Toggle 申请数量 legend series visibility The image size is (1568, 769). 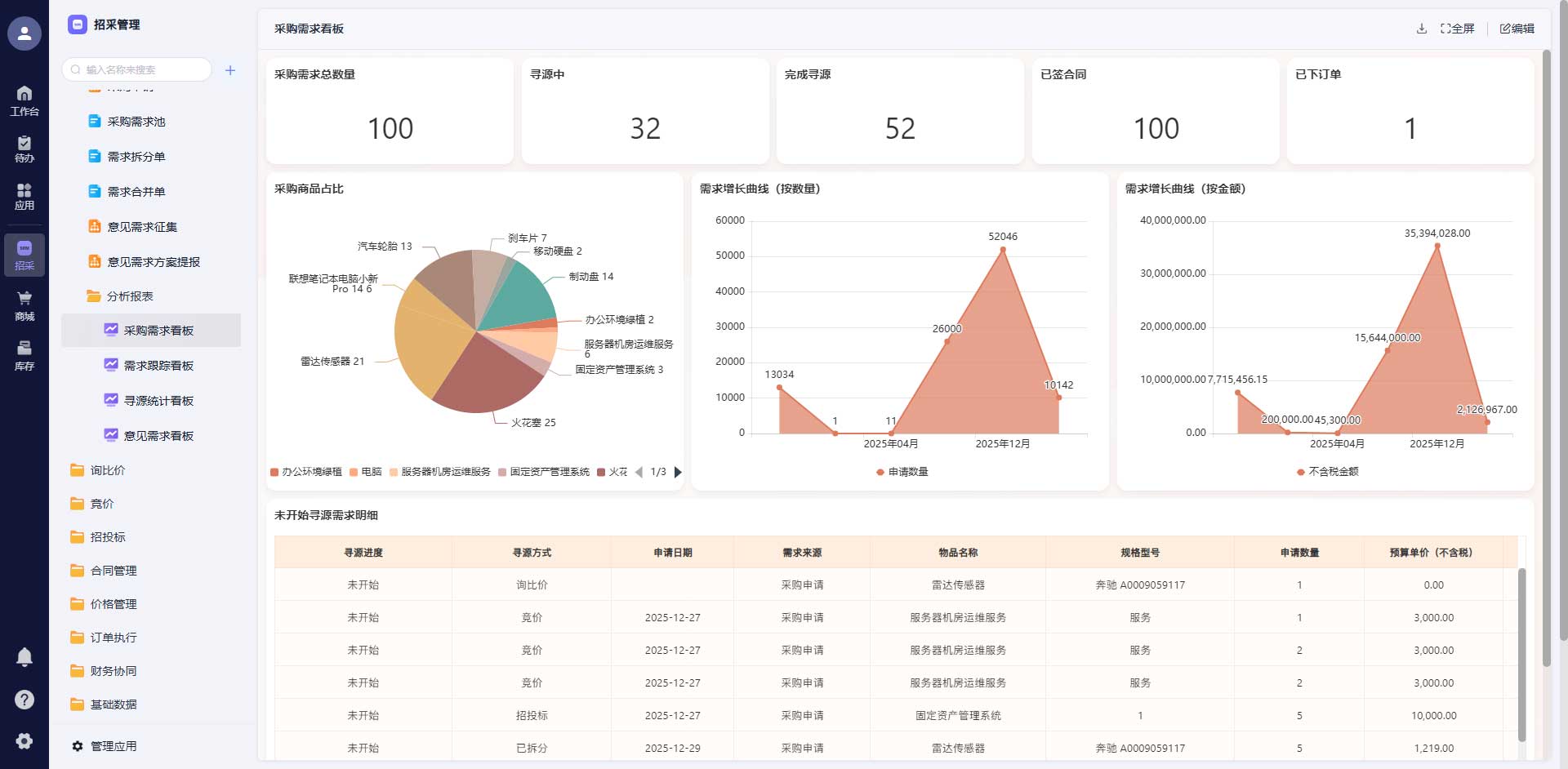tap(902, 472)
